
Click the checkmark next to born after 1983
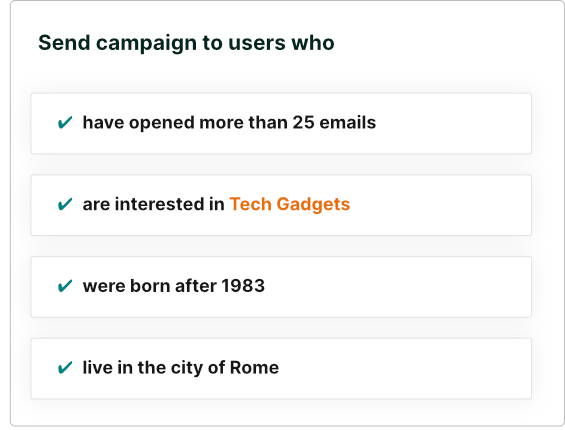pos(65,286)
